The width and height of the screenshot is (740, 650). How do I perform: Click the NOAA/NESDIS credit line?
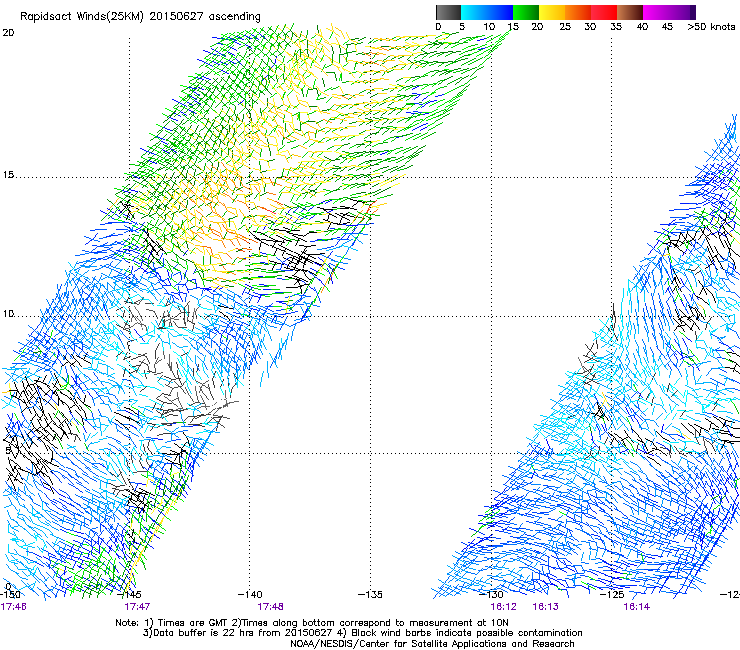pyautogui.click(x=432, y=644)
